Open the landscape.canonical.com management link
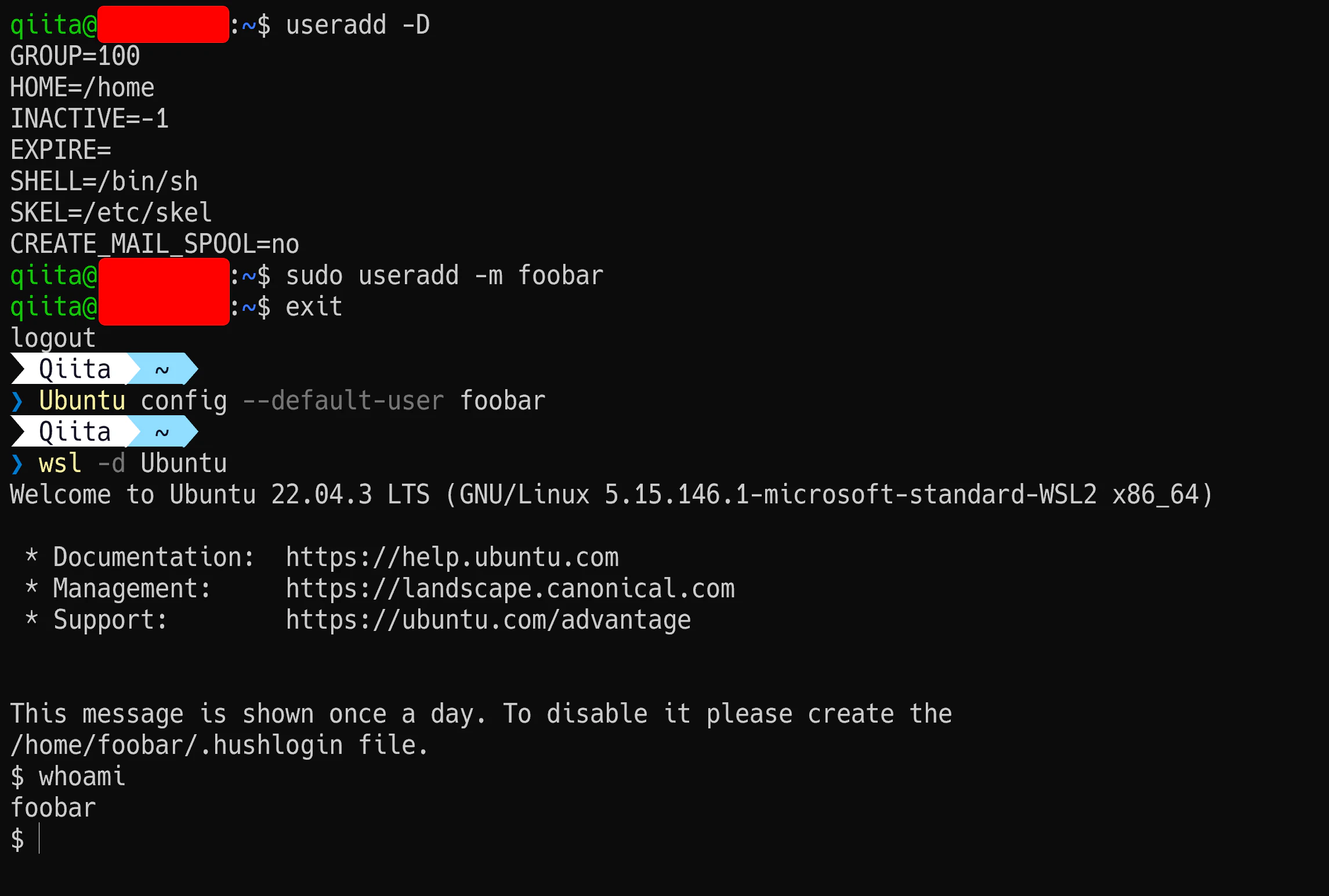The image size is (1329, 896). coord(510,589)
